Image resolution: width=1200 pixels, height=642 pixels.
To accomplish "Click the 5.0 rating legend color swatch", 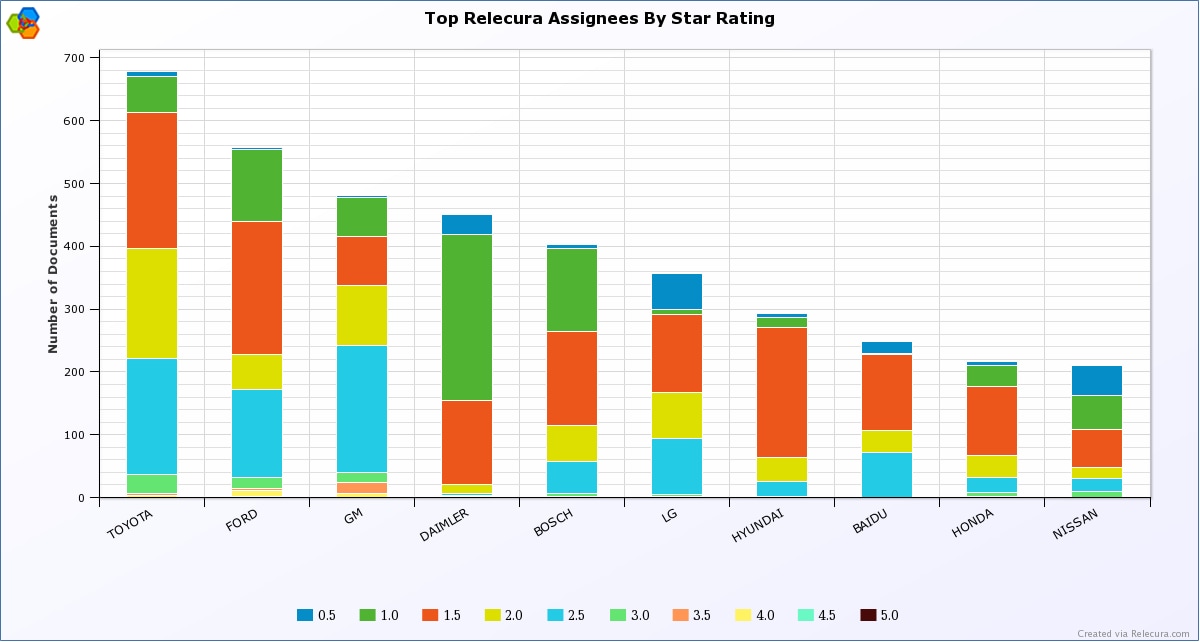I will [869, 615].
